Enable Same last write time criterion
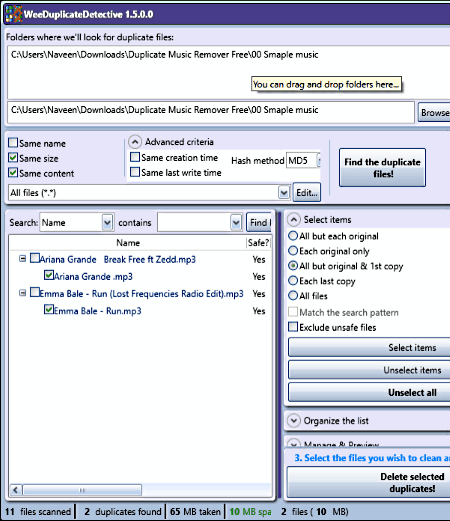 tap(135, 172)
